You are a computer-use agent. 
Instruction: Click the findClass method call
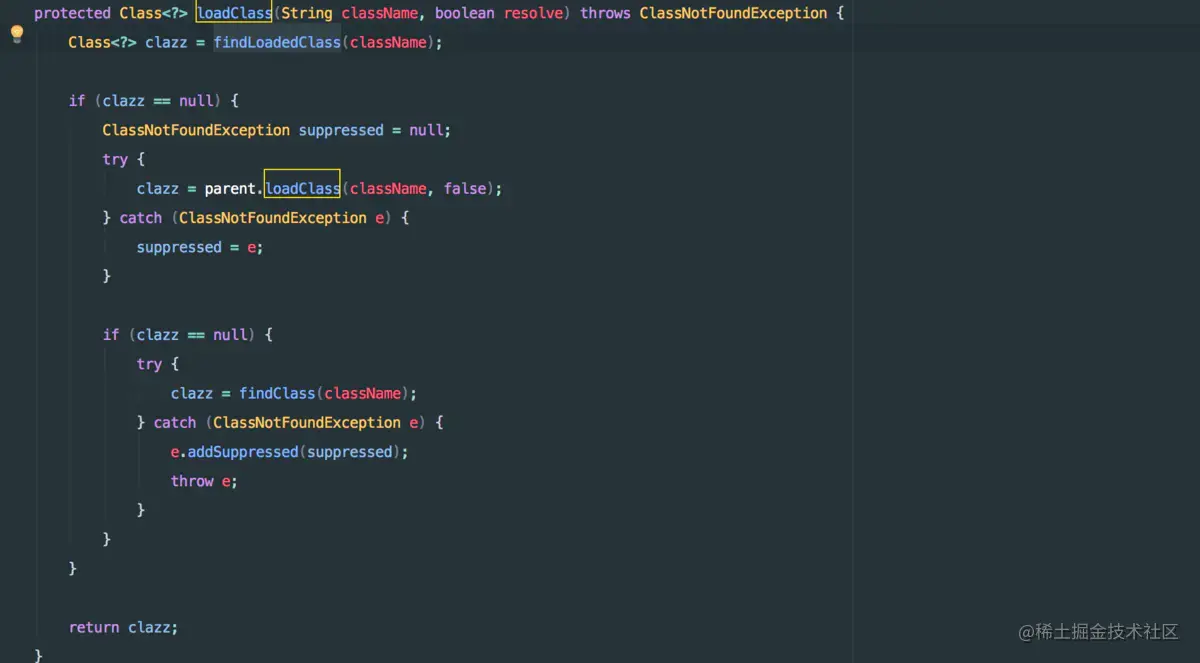(x=277, y=393)
